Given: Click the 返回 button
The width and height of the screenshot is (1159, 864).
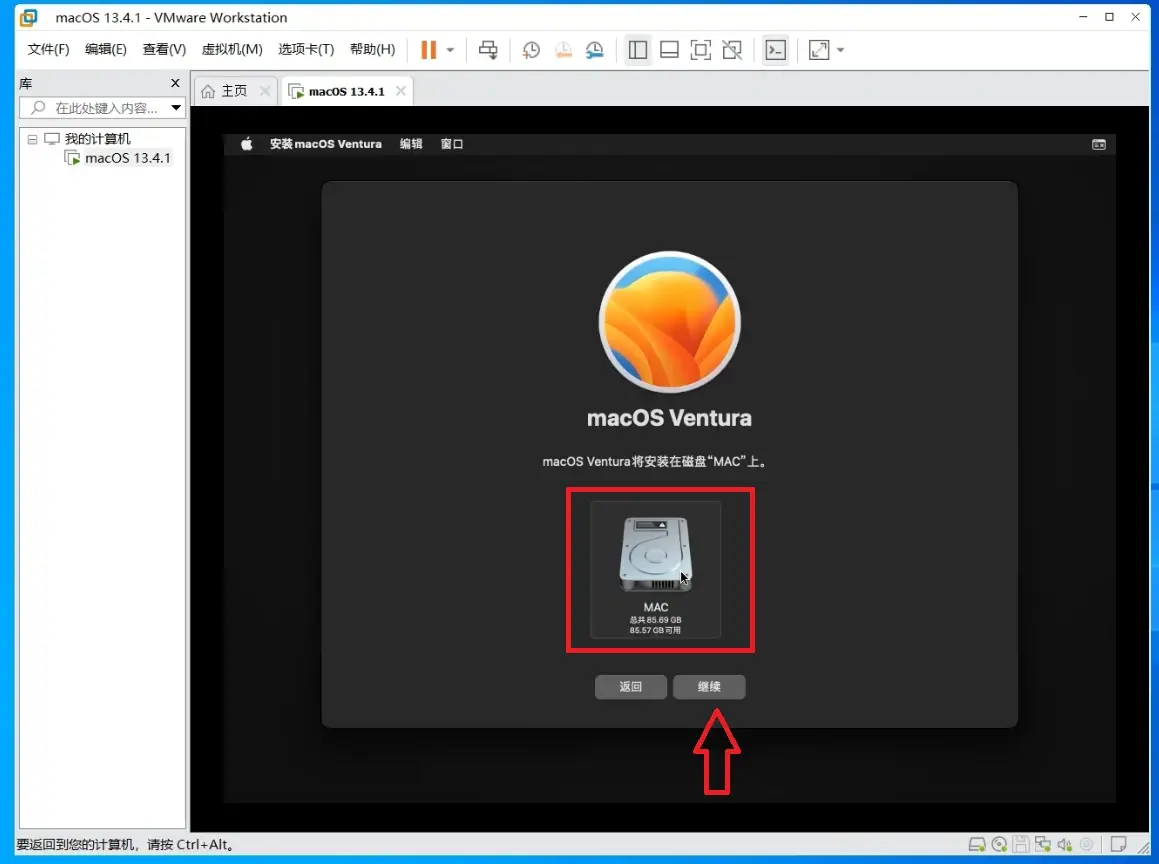Looking at the screenshot, I should [x=631, y=687].
